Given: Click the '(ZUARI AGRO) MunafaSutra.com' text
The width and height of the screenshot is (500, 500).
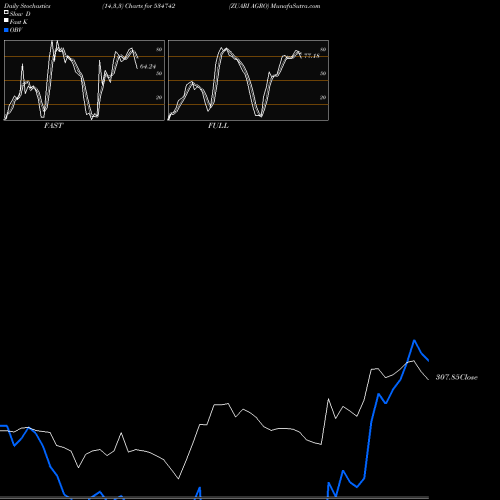Looking at the screenshot, I should point(274,6).
